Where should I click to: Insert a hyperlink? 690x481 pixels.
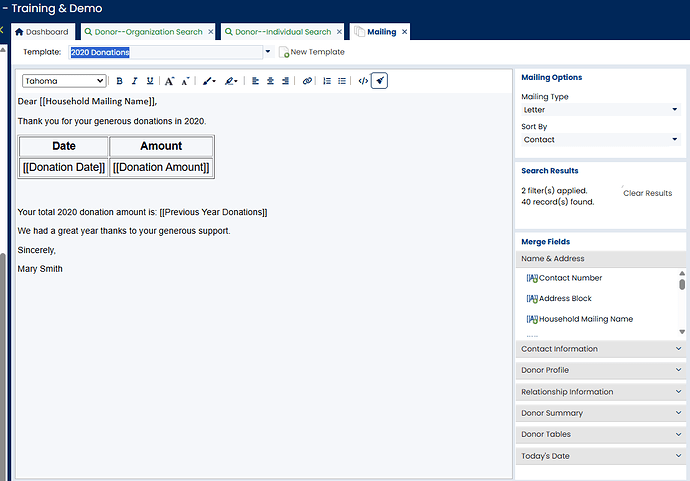tap(307, 81)
